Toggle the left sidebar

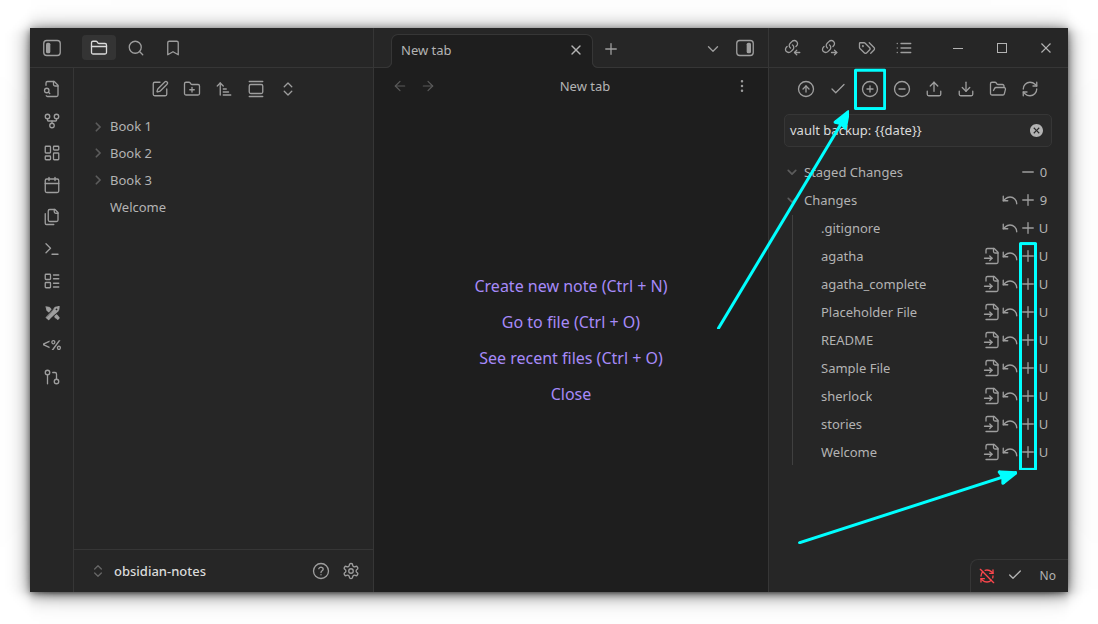pyautogui.click(x=51, y=47)
